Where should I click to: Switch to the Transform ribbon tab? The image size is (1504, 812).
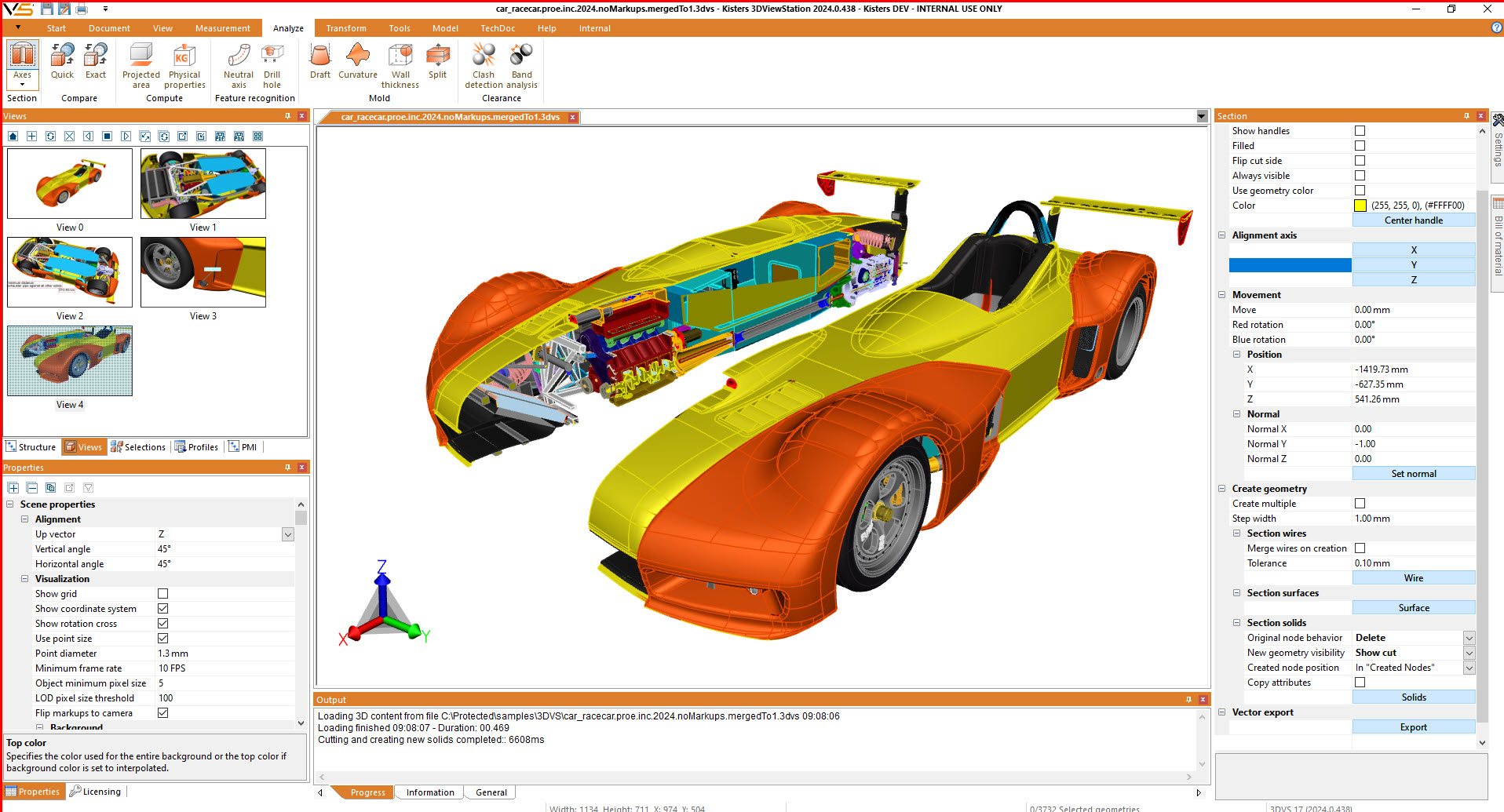[x=346, y=28]
